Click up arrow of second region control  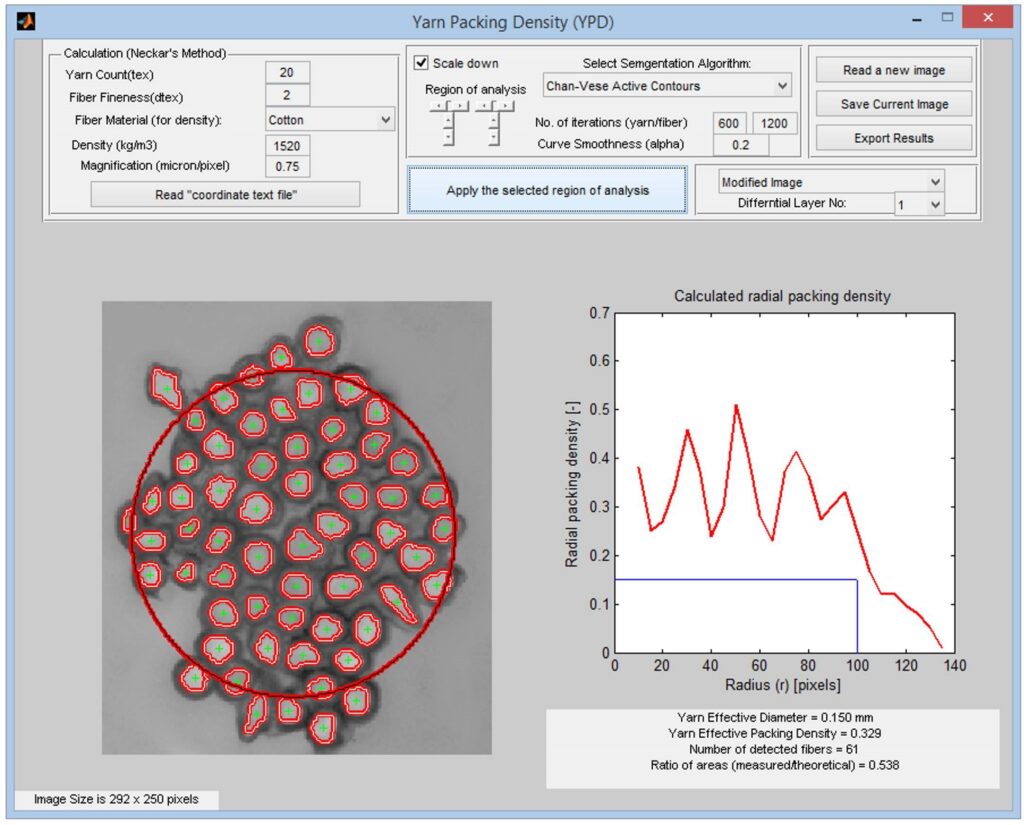coord(494,120)
